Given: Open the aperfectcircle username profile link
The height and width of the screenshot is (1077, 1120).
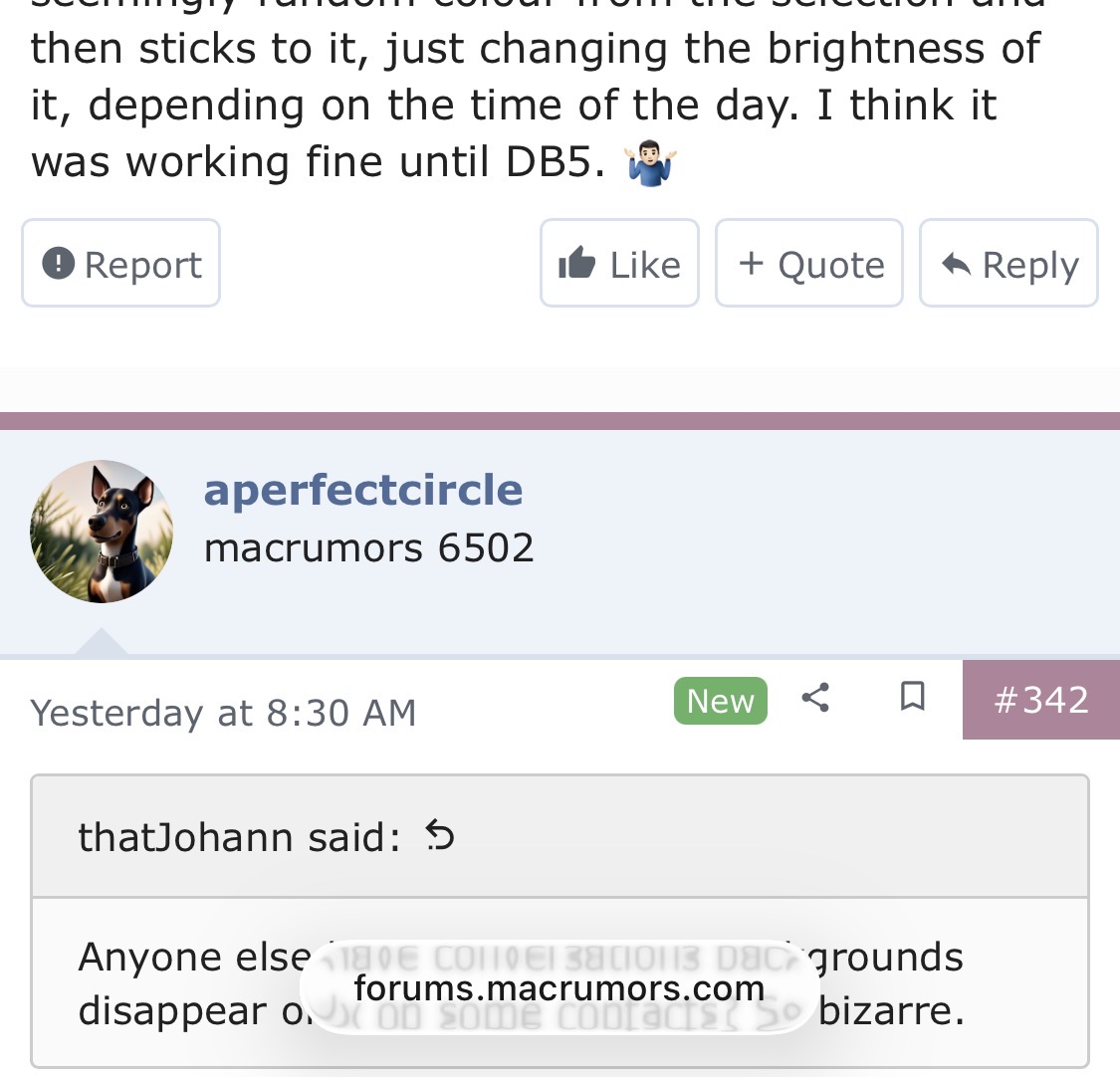Looking at the screenshot, I should tap(363, 490).
